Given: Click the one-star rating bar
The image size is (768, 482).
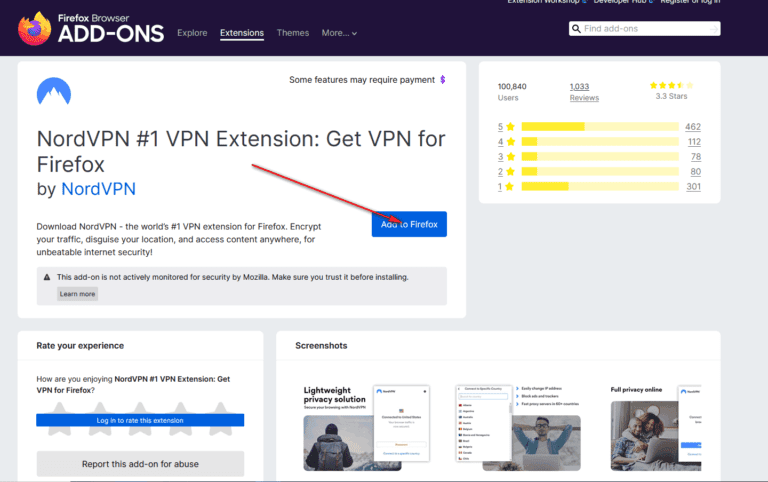Looking at the screenshot, I should pos(600,187).
